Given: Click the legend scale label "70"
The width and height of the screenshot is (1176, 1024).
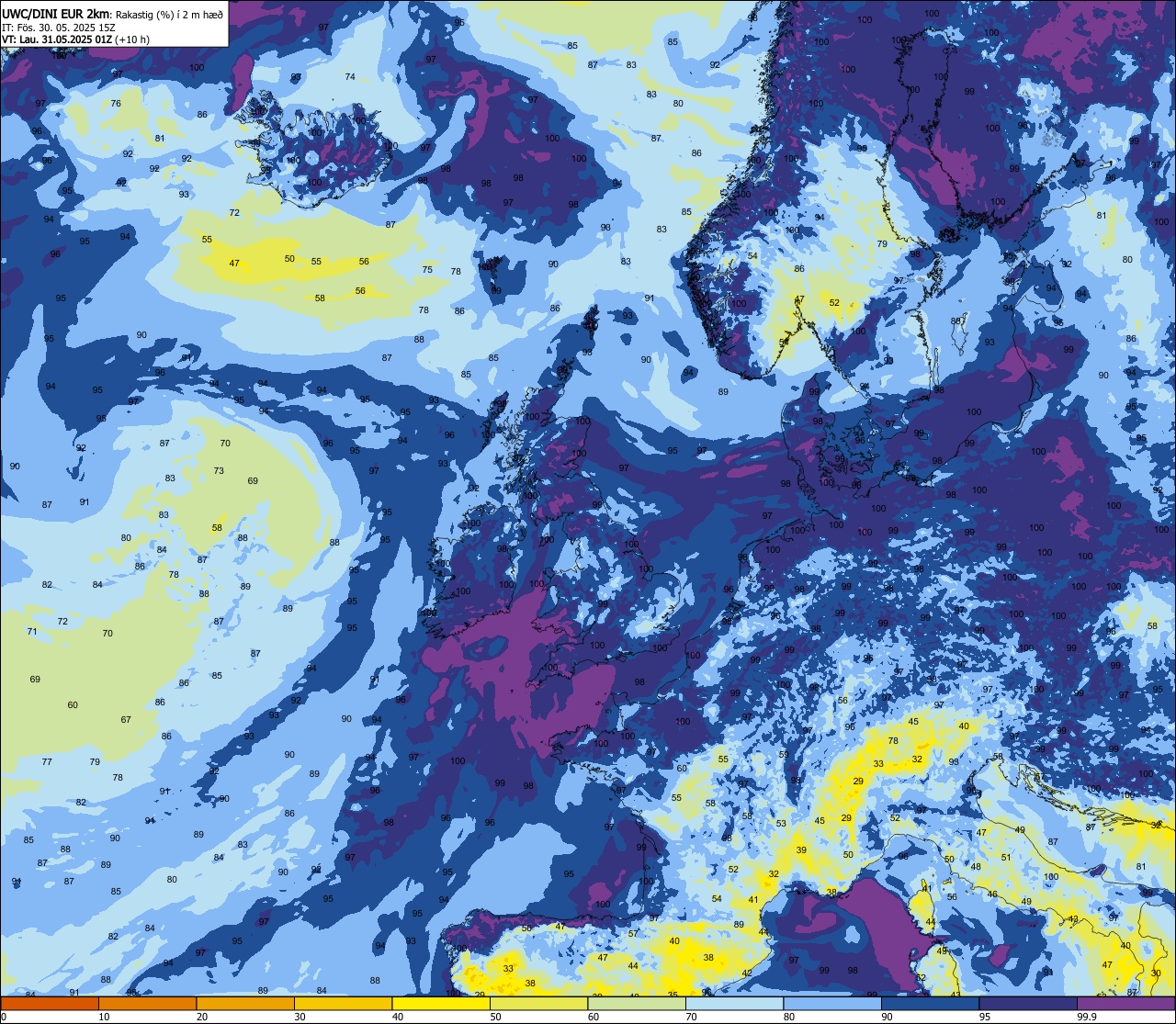Looking at the screenshot, I should tap(691, 1017).
